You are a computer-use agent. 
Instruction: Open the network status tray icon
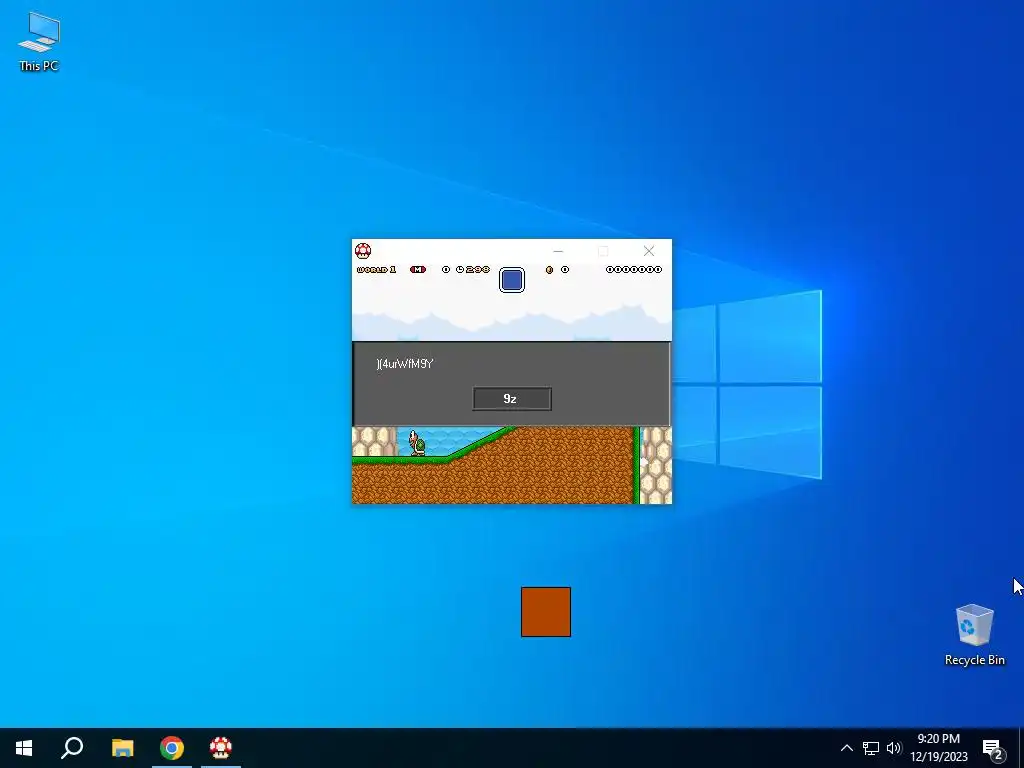pyautogui.click(x=871, y=748)
